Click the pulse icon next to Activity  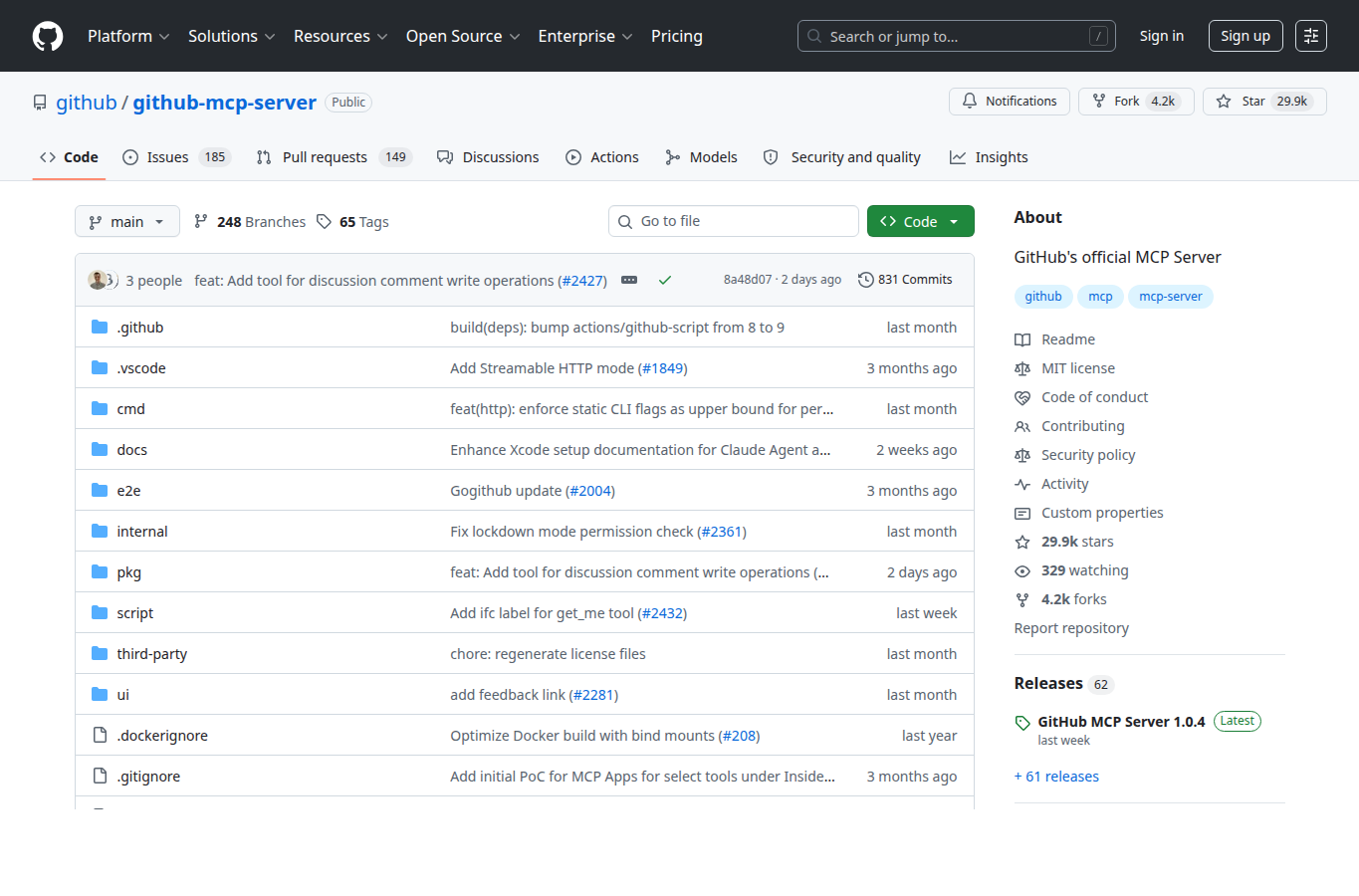coord(1022,484)
